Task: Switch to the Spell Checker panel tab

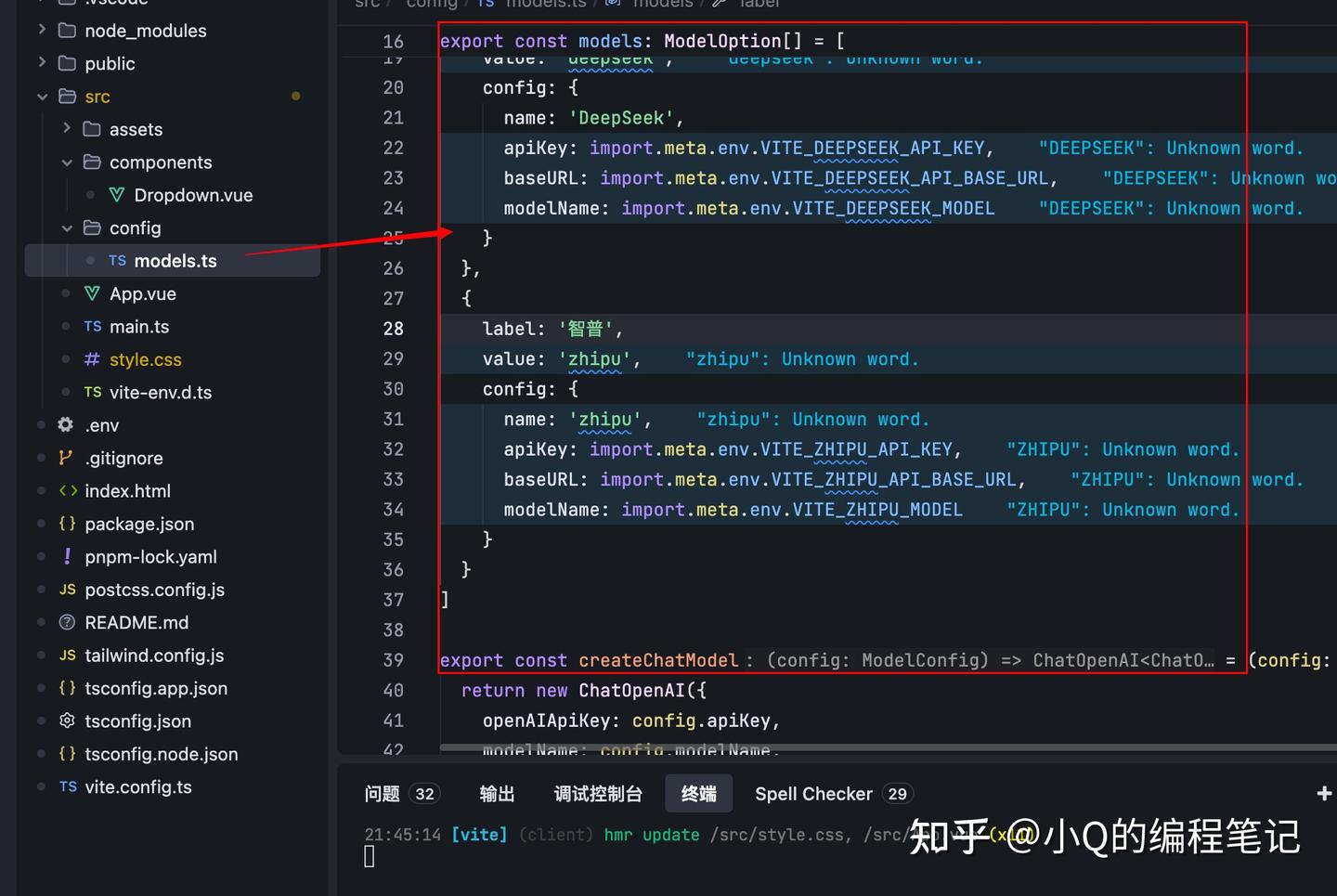Action: [x=814, y=793]
